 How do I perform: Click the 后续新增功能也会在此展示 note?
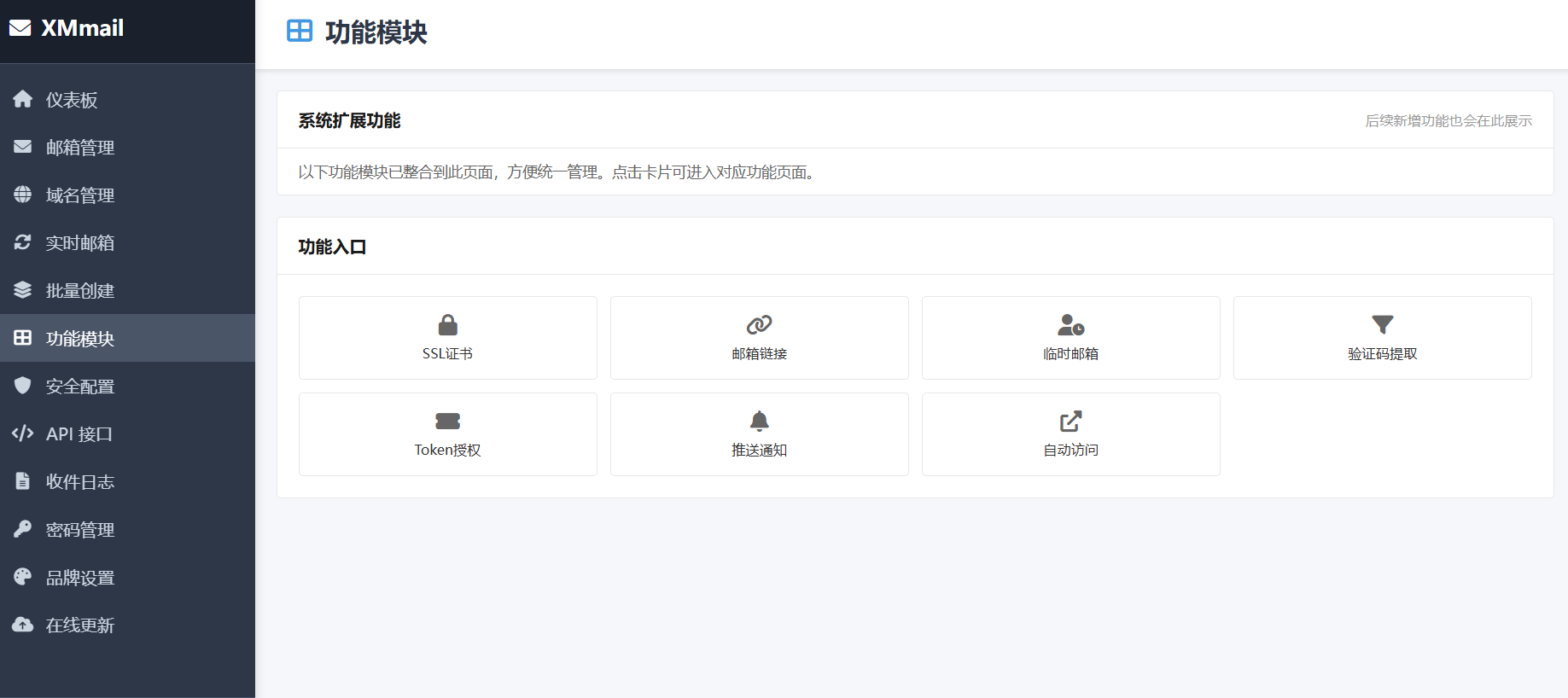(1449, 120)
